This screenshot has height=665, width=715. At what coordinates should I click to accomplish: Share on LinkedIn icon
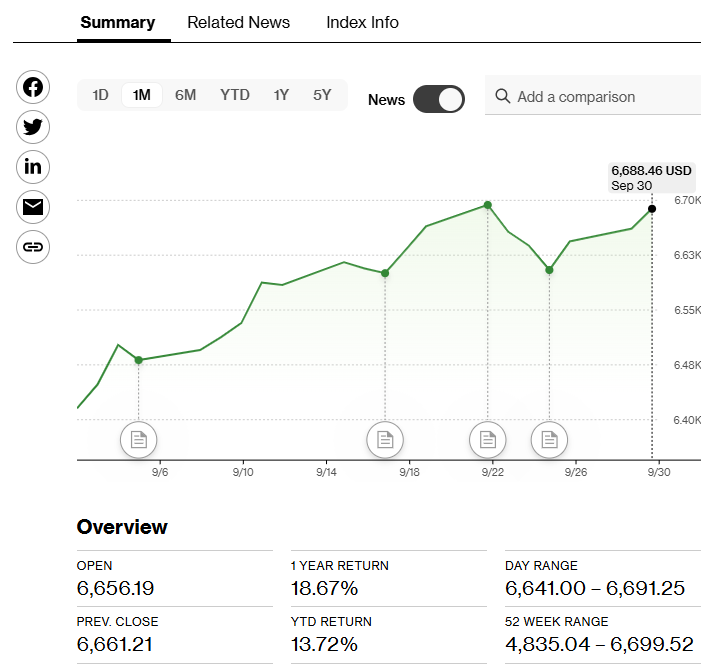pyautogui.click(x=33, y=167)
